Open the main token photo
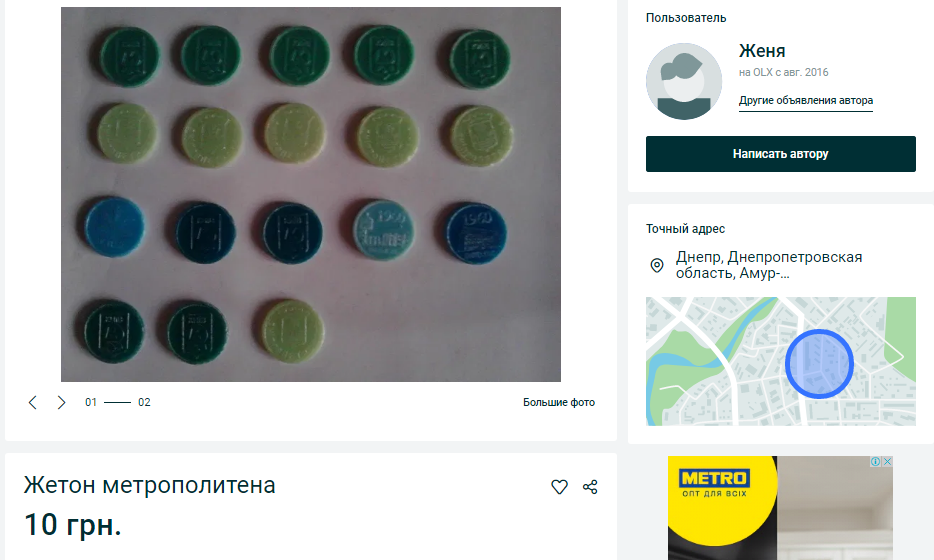Image resolution: width=934 pixels, height=560 pixels. [x=311, y=194]
